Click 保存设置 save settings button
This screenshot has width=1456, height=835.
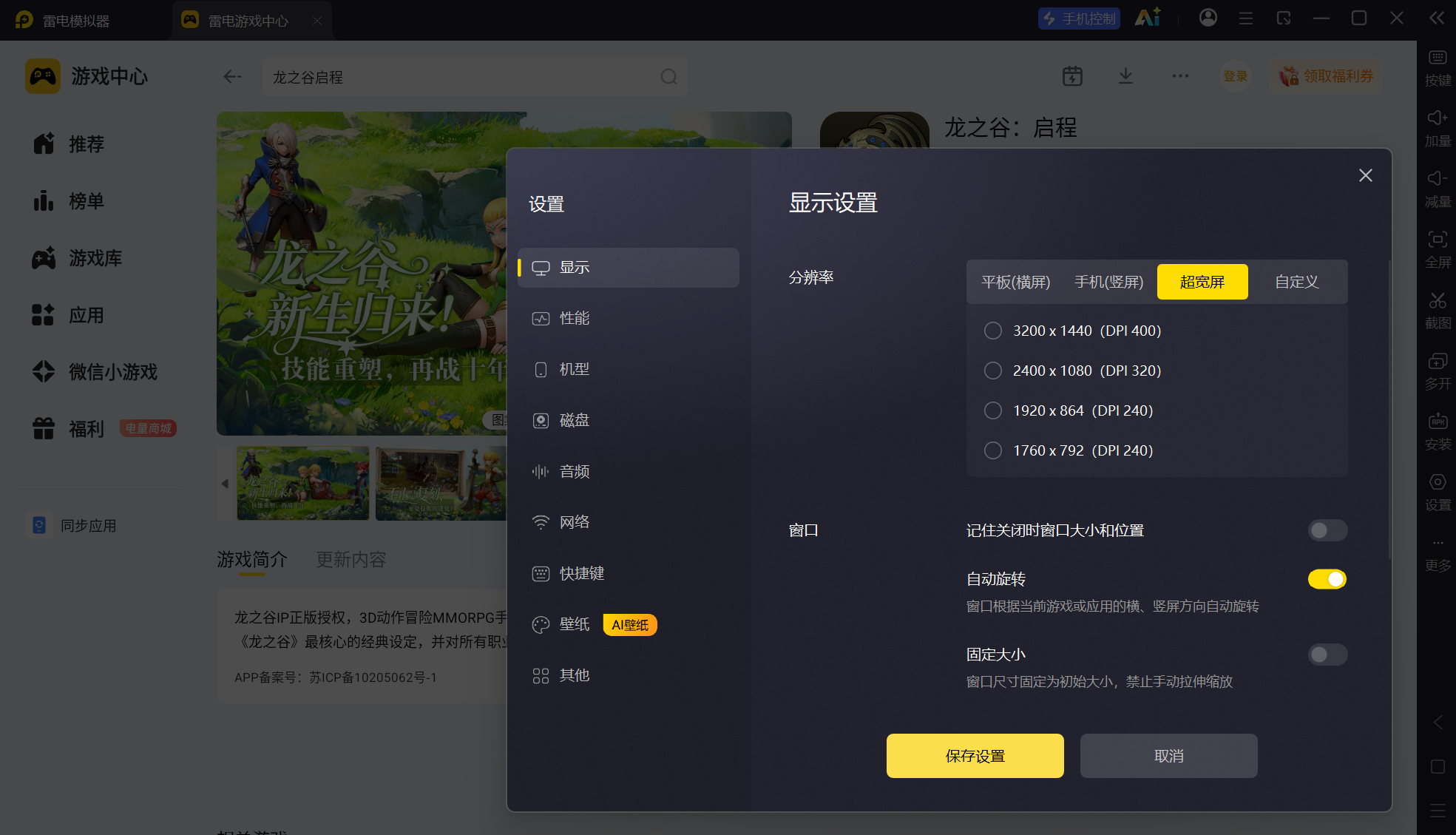point(975,756)
